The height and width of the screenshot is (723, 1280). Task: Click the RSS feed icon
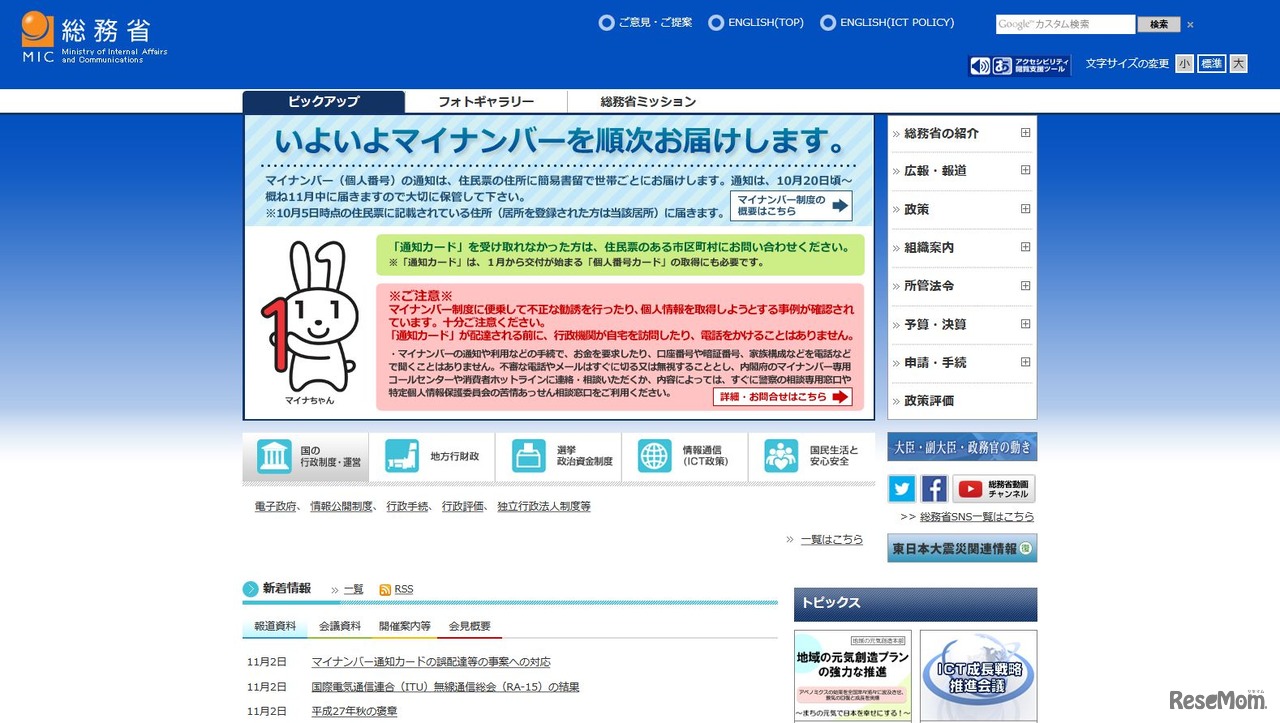pos(386,589)
